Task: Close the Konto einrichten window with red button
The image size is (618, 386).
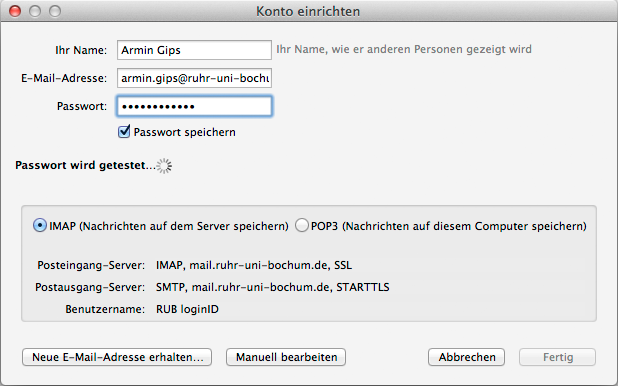Action: (15, 11)
